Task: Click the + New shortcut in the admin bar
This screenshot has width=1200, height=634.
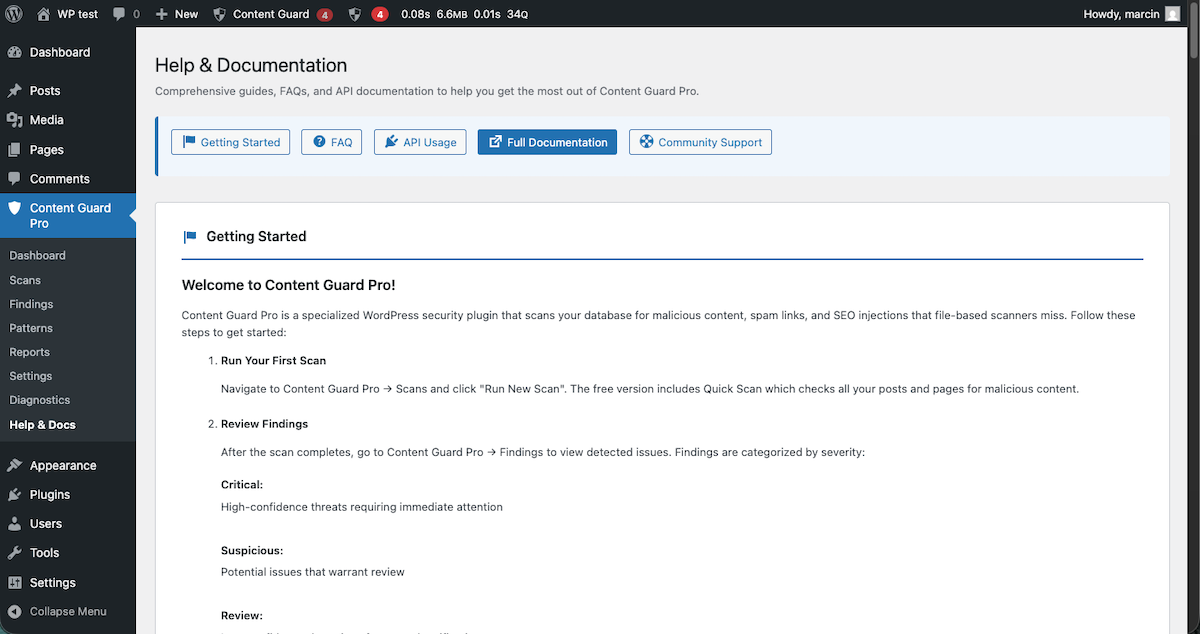Action: click(176, 14)
